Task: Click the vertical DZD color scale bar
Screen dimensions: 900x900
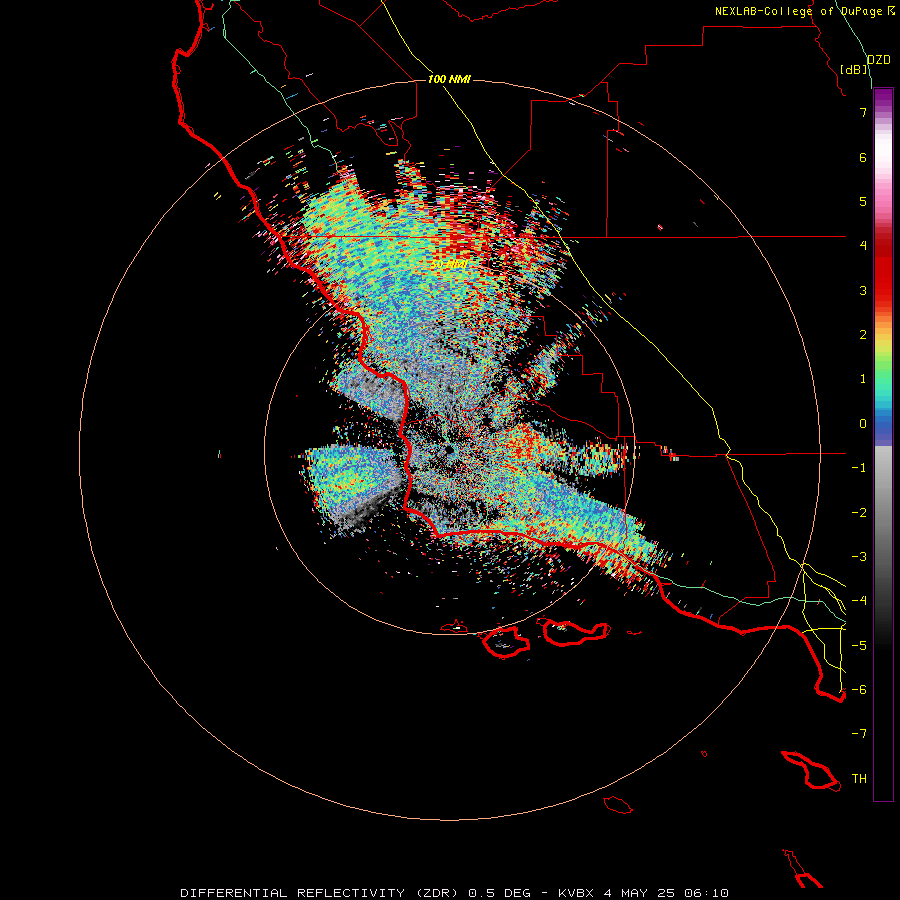Action: point(883,444)
